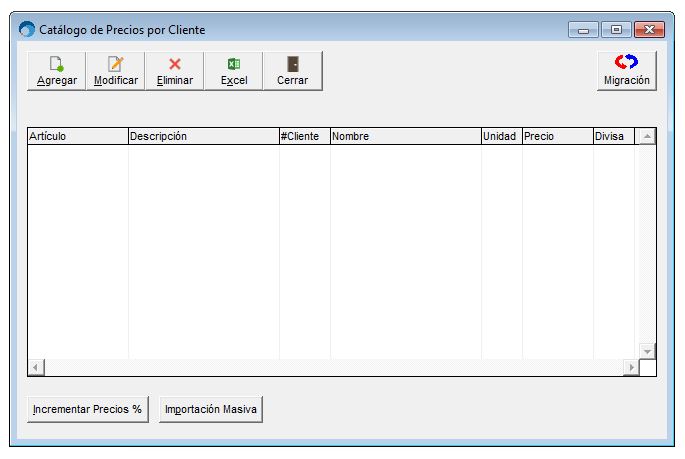
Task: Click the #Cliente column header
Action: (304, 136)
